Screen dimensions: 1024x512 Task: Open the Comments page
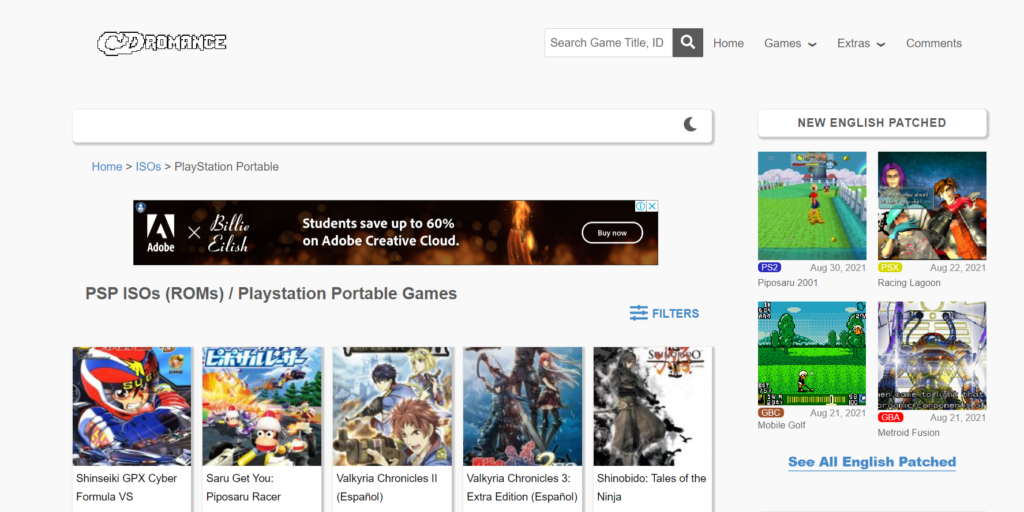pyautogui.click(x=933, y=43)
